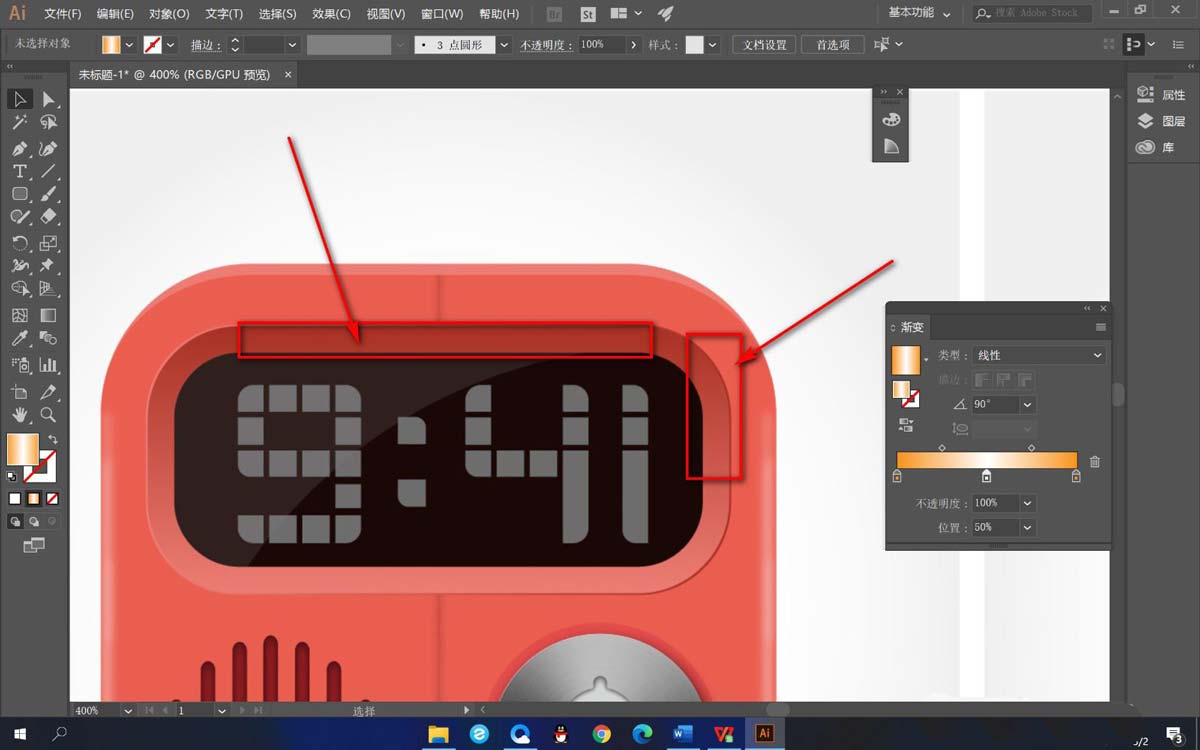This screenshot has width=1200, height=750.
Task: Pick the Magic Wand tool
Action: 19,122
